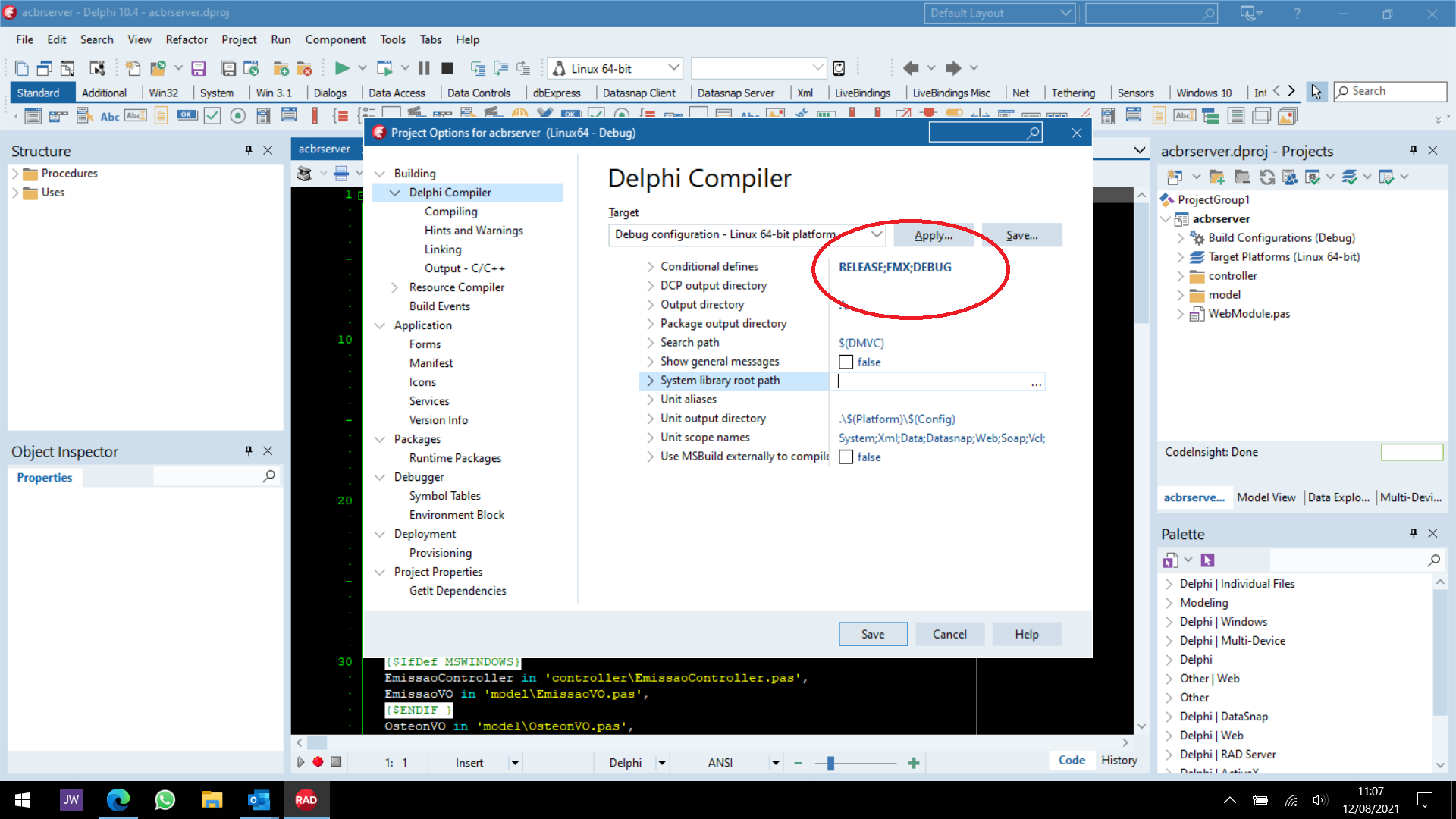Adjust the editor zoom slider thumb
The image size is (1456, 819).
pyautogui.click(x=831, y=763)
